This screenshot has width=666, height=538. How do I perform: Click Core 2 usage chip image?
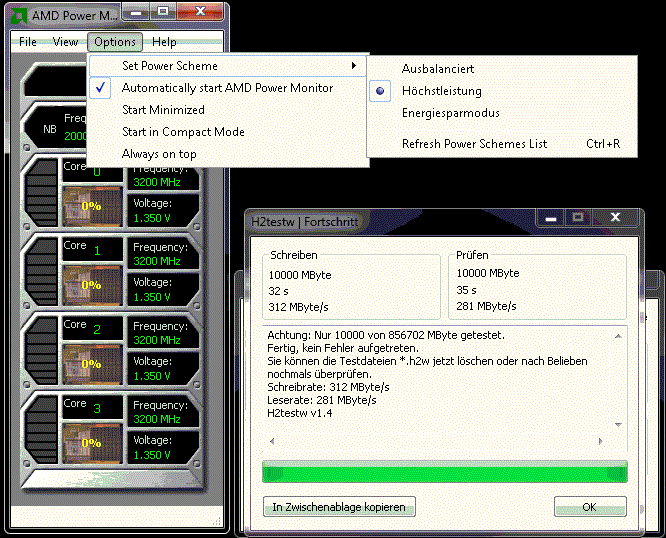point(92,364)
